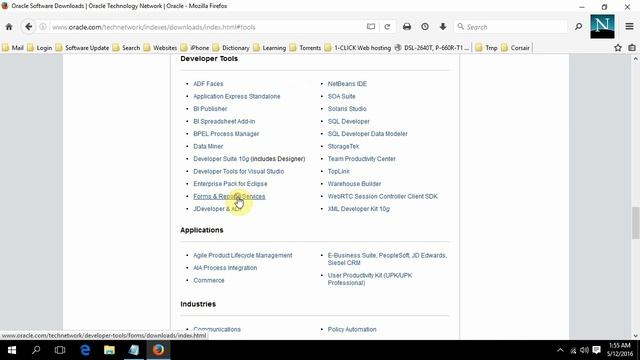The height and width of the screenshot is (360, 640).
Task: Open the Mail bookmark folder
Action: click(x=13, y=48)
